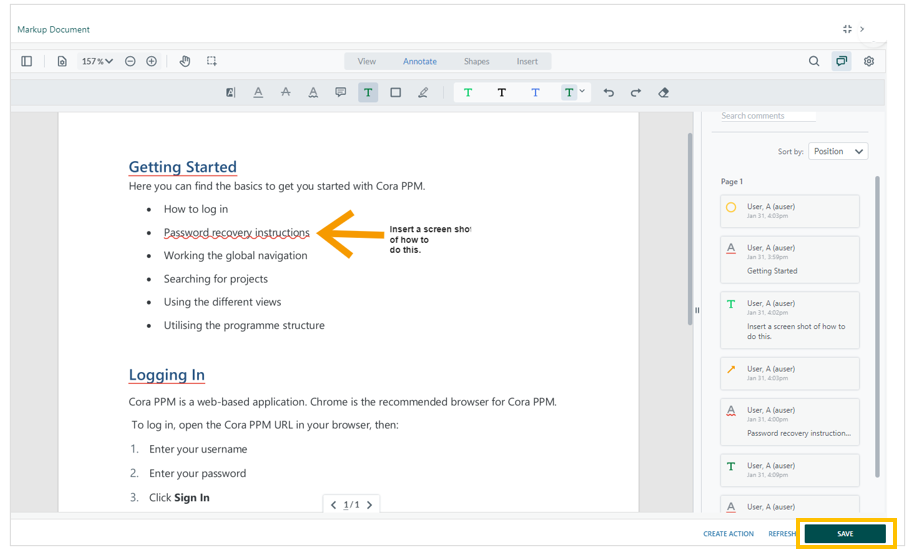Open the orange arrow annotation comment
The height and width of the screenshot is (554, 909).
pos(790,373)
